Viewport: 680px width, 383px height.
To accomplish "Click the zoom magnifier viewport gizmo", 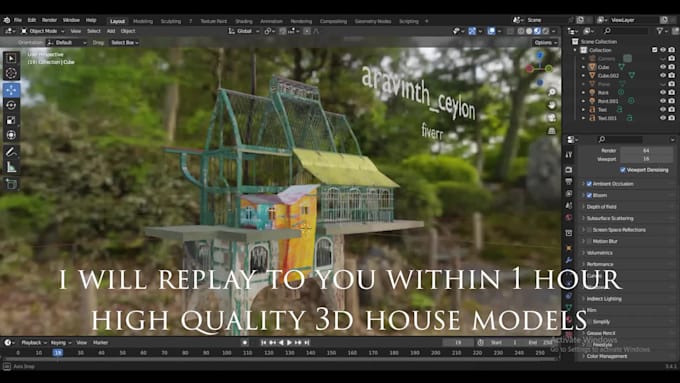I will 552,92.
